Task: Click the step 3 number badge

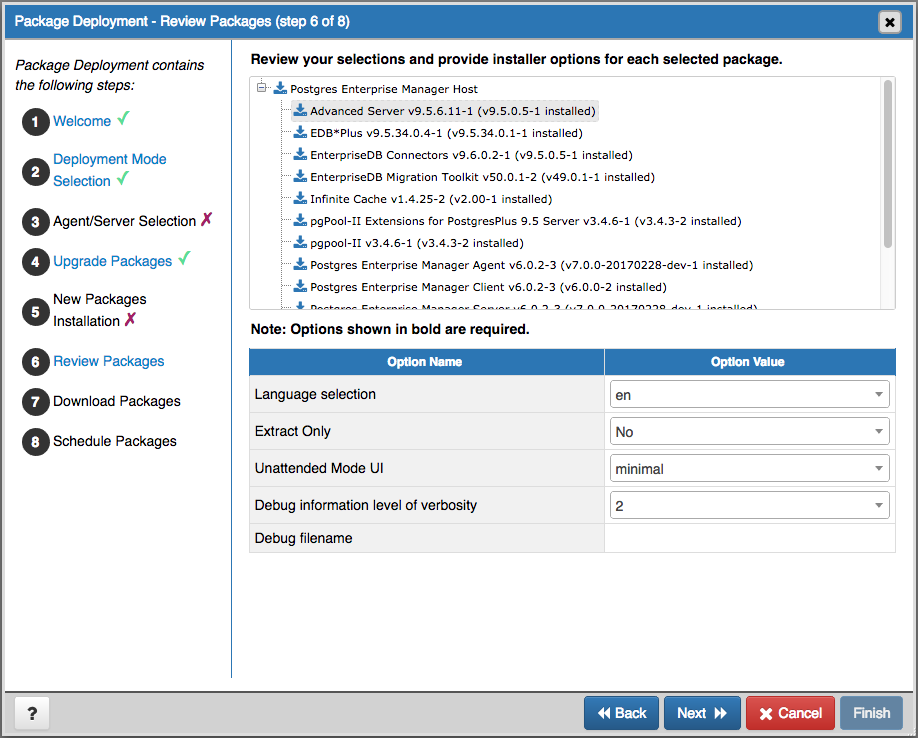Action: pyautogui.click(x=36, y=222)
